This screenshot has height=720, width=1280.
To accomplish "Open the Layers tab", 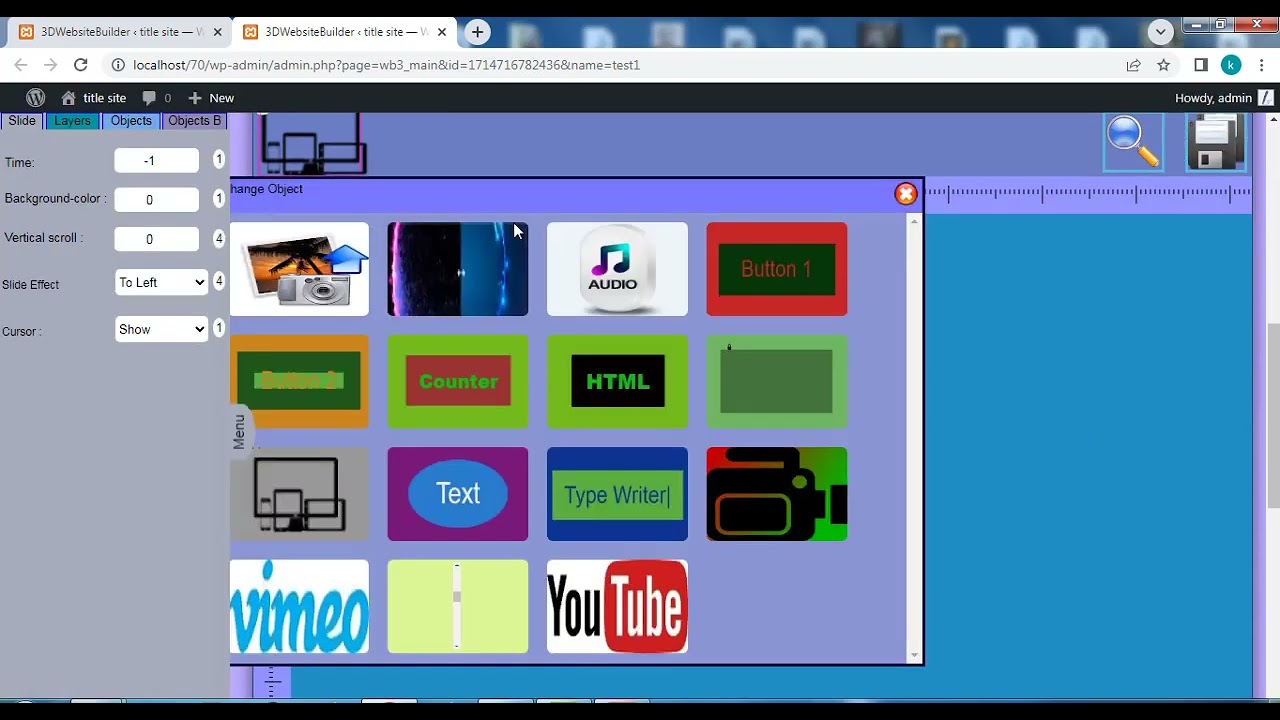I will (x=72, y=121).
